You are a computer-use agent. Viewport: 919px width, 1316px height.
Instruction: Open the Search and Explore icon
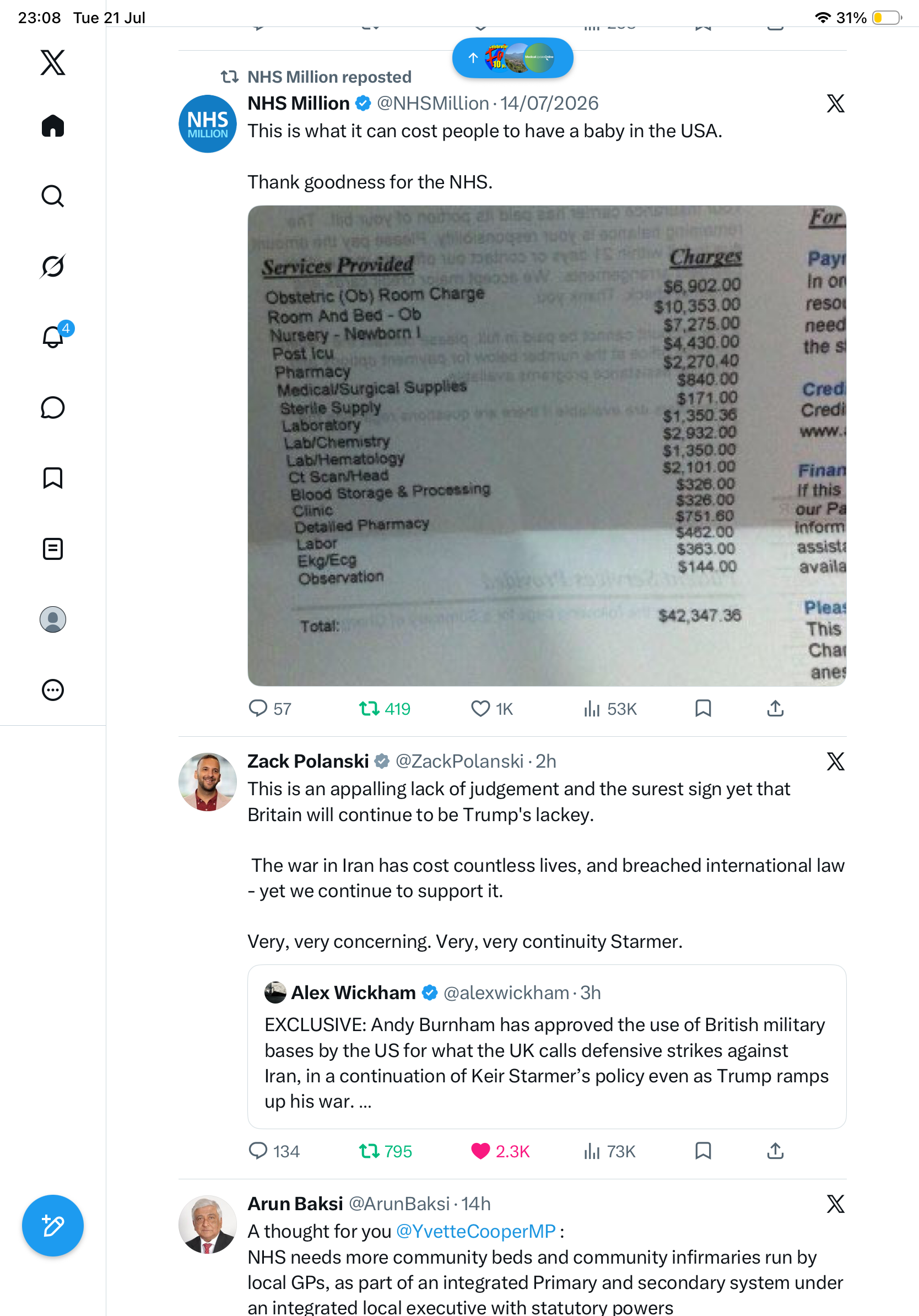[53, 196]
